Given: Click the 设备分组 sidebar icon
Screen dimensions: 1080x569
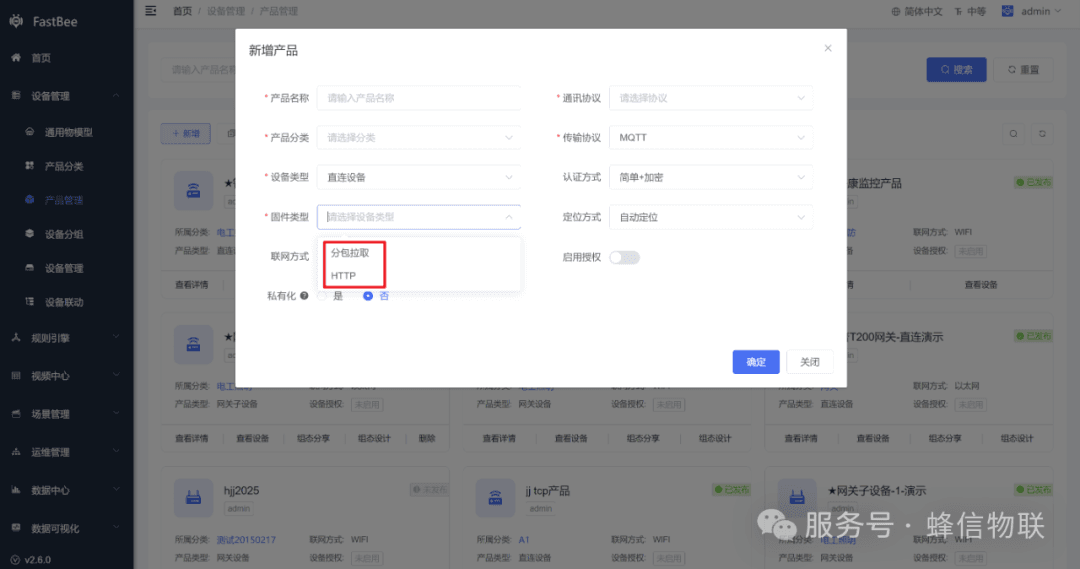Looking at the screenshot, I should (30, 234).
